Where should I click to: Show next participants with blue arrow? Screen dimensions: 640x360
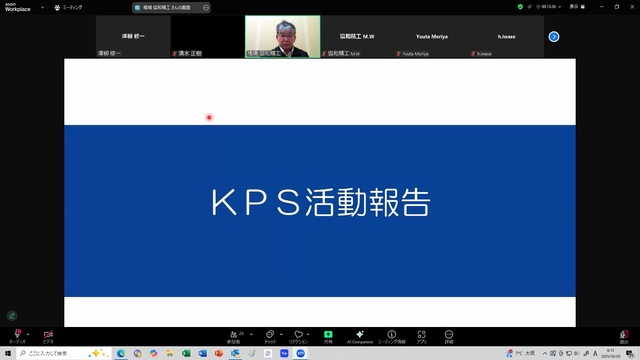tap(554, 37)
